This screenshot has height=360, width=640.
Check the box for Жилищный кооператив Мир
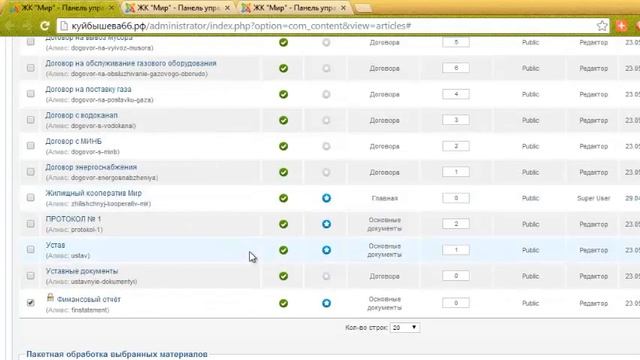31,198
